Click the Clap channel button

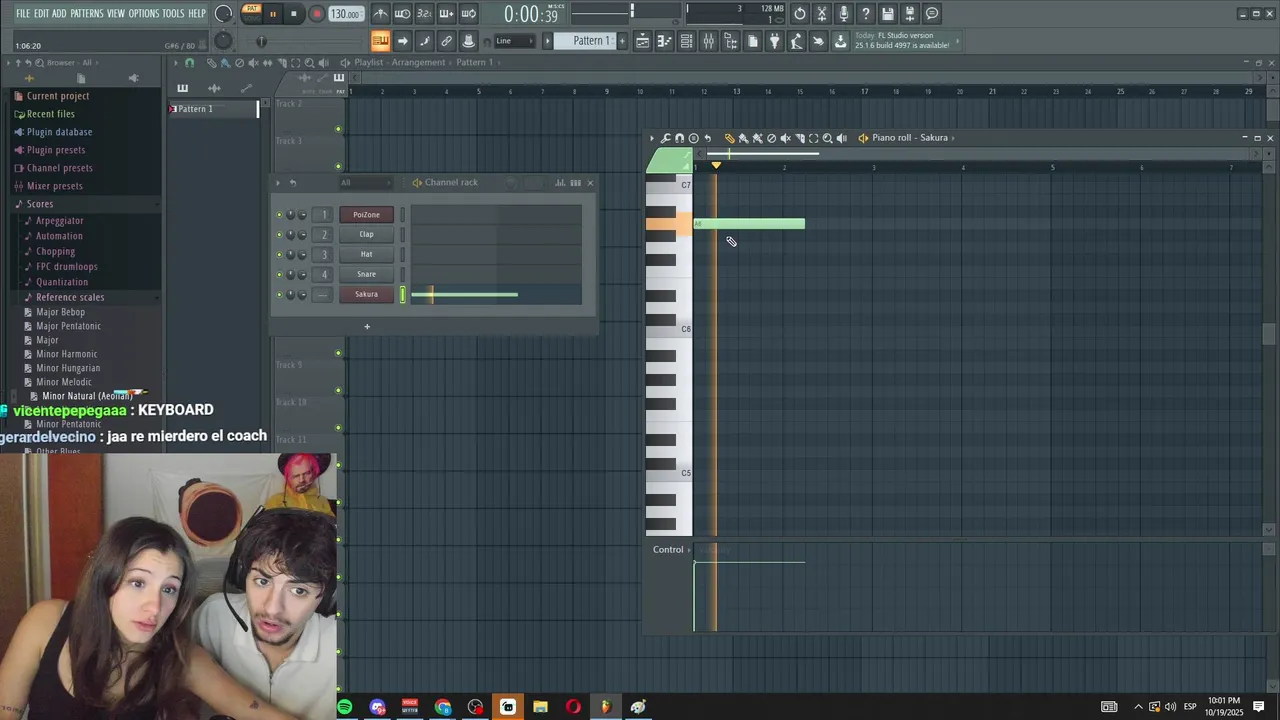[x=366, y=234]
